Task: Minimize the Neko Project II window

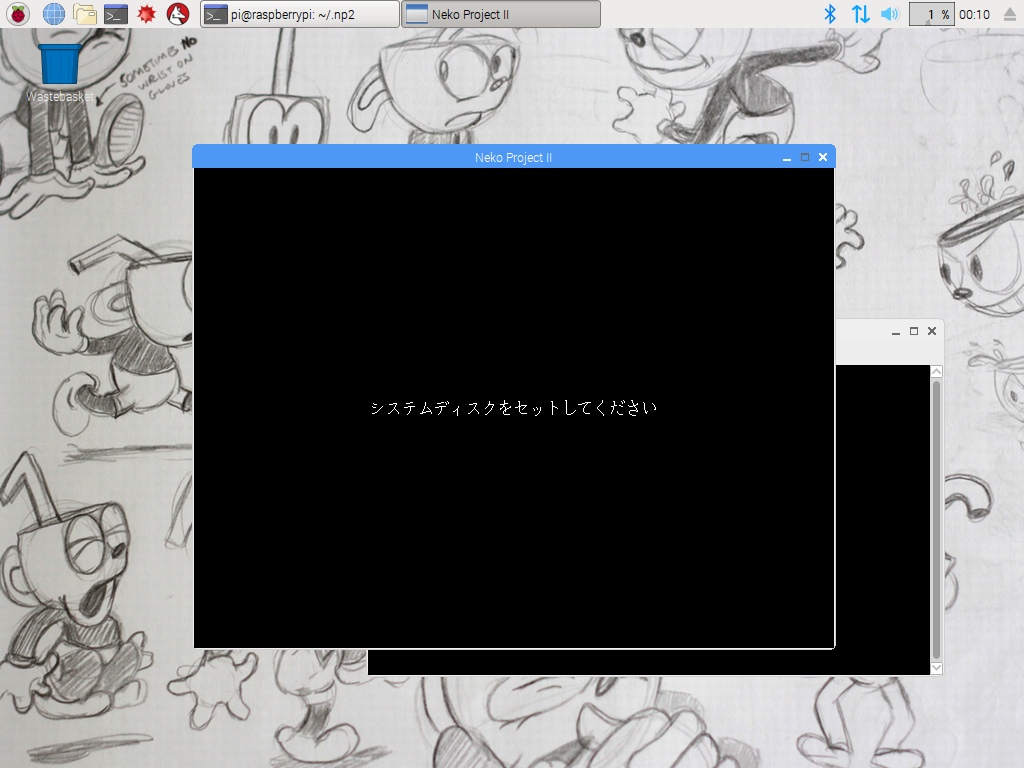Action: (x=786, y=158)
